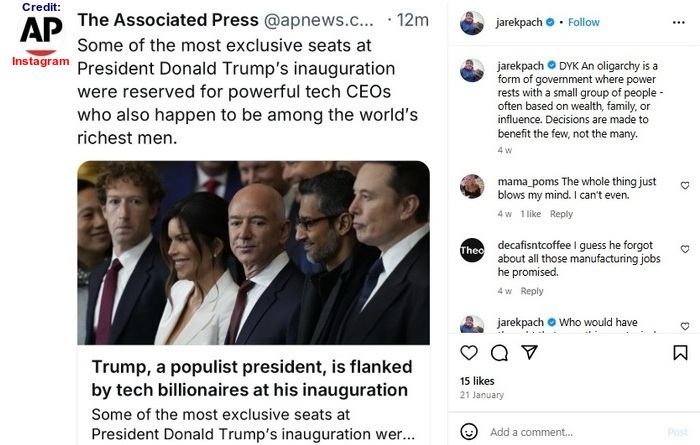Open decafisntcoffee profile avatar
The image size is (700, 445).
point(472,251)
